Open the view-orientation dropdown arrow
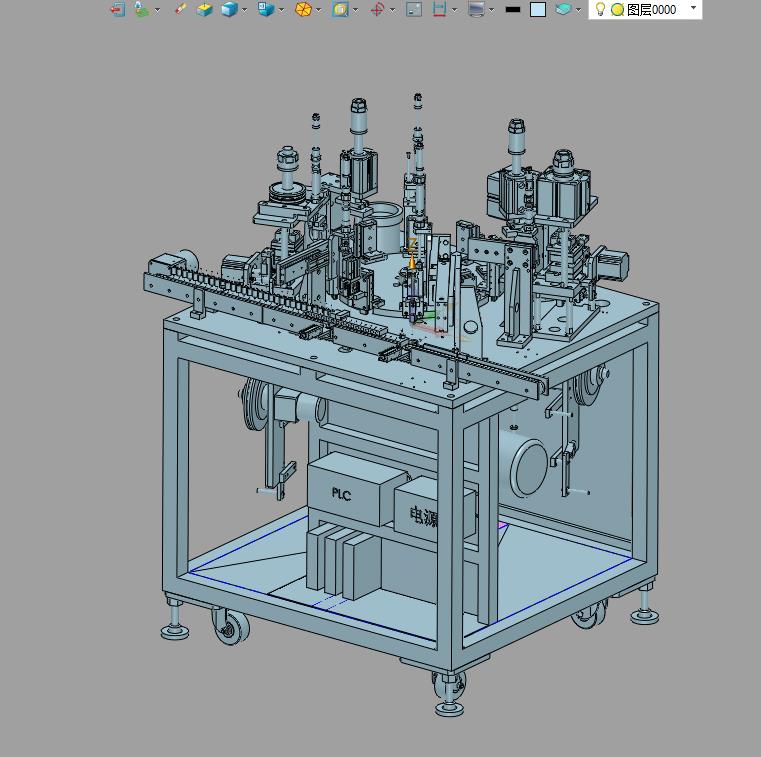 281,10
